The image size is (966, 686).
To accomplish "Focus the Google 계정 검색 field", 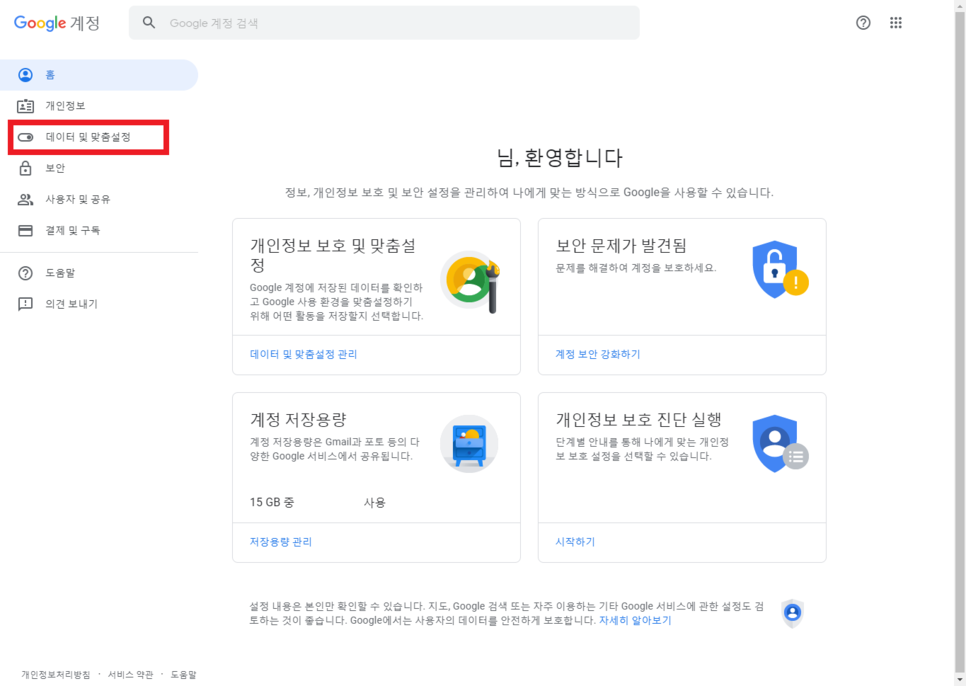I will 384,23.
